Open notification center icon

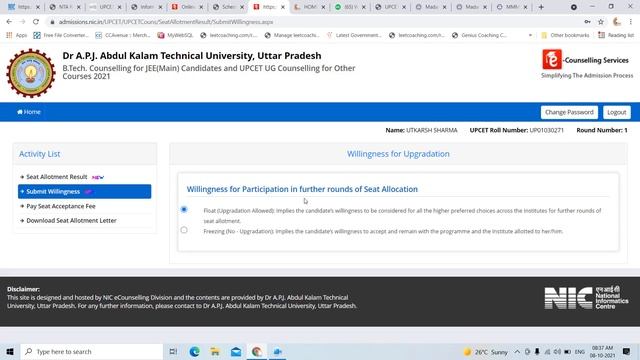tap(627, 352)
